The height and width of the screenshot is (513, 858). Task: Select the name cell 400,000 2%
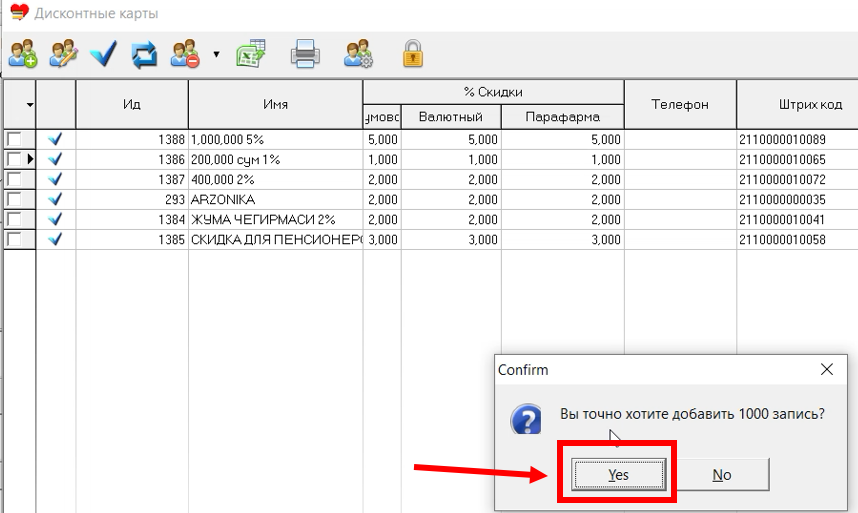point(275,179)
